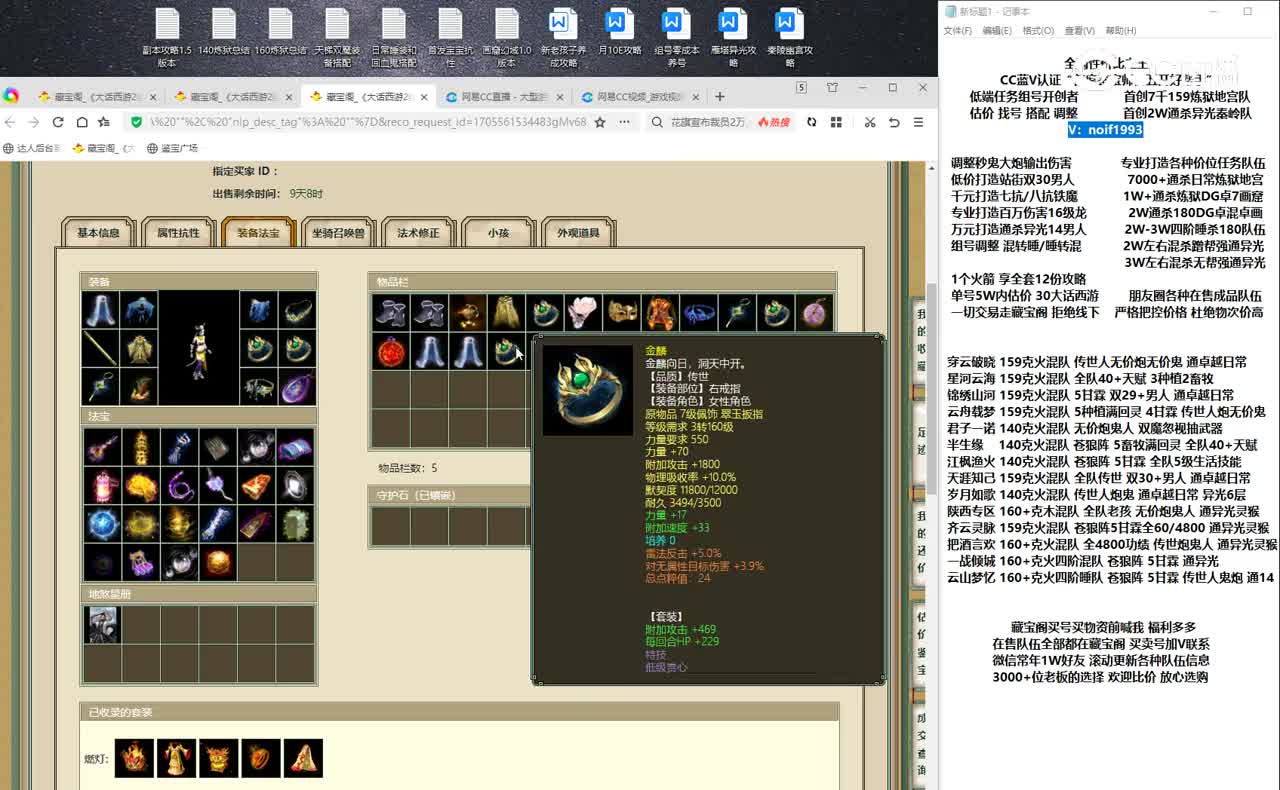Open the 小孩 tab
The image size is (1280, 790).
point(498,232)
